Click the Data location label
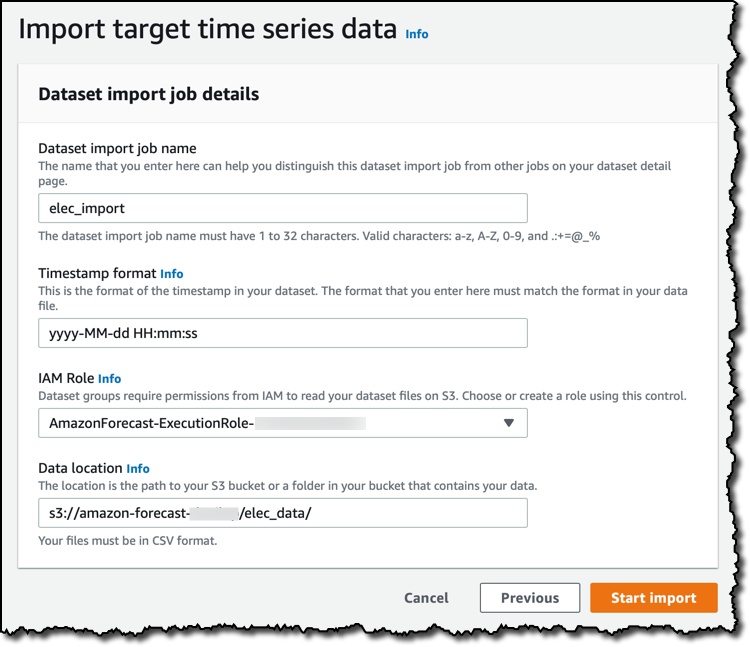 (x=80, y=468)
